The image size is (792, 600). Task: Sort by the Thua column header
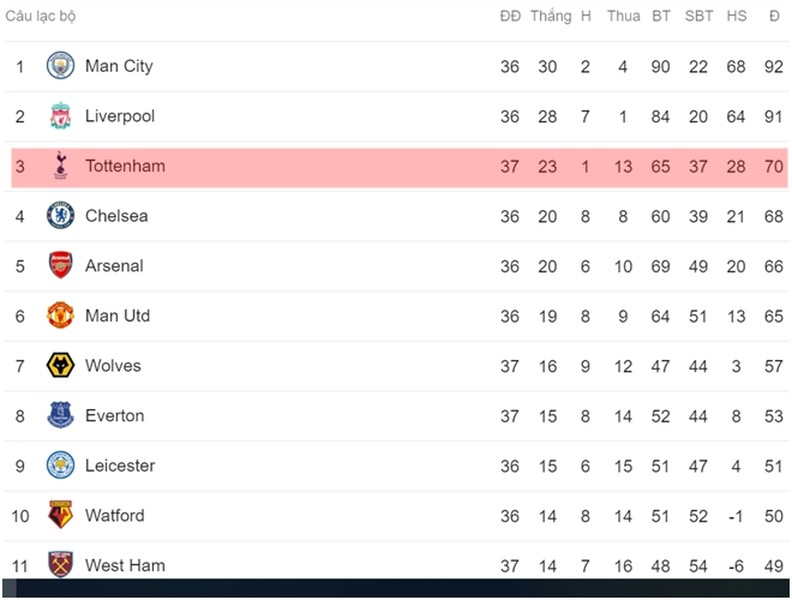pyautogui.click(x=623, y=16)
